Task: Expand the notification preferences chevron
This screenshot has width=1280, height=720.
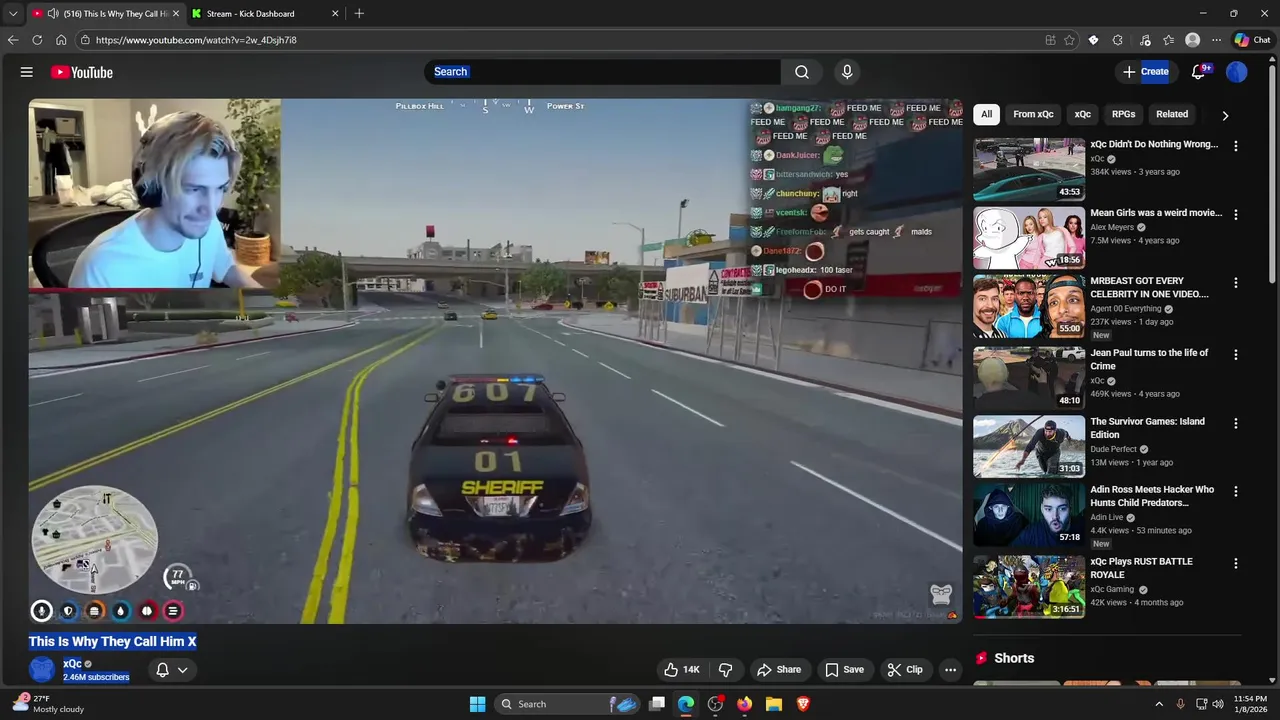Action: (182, 670)
